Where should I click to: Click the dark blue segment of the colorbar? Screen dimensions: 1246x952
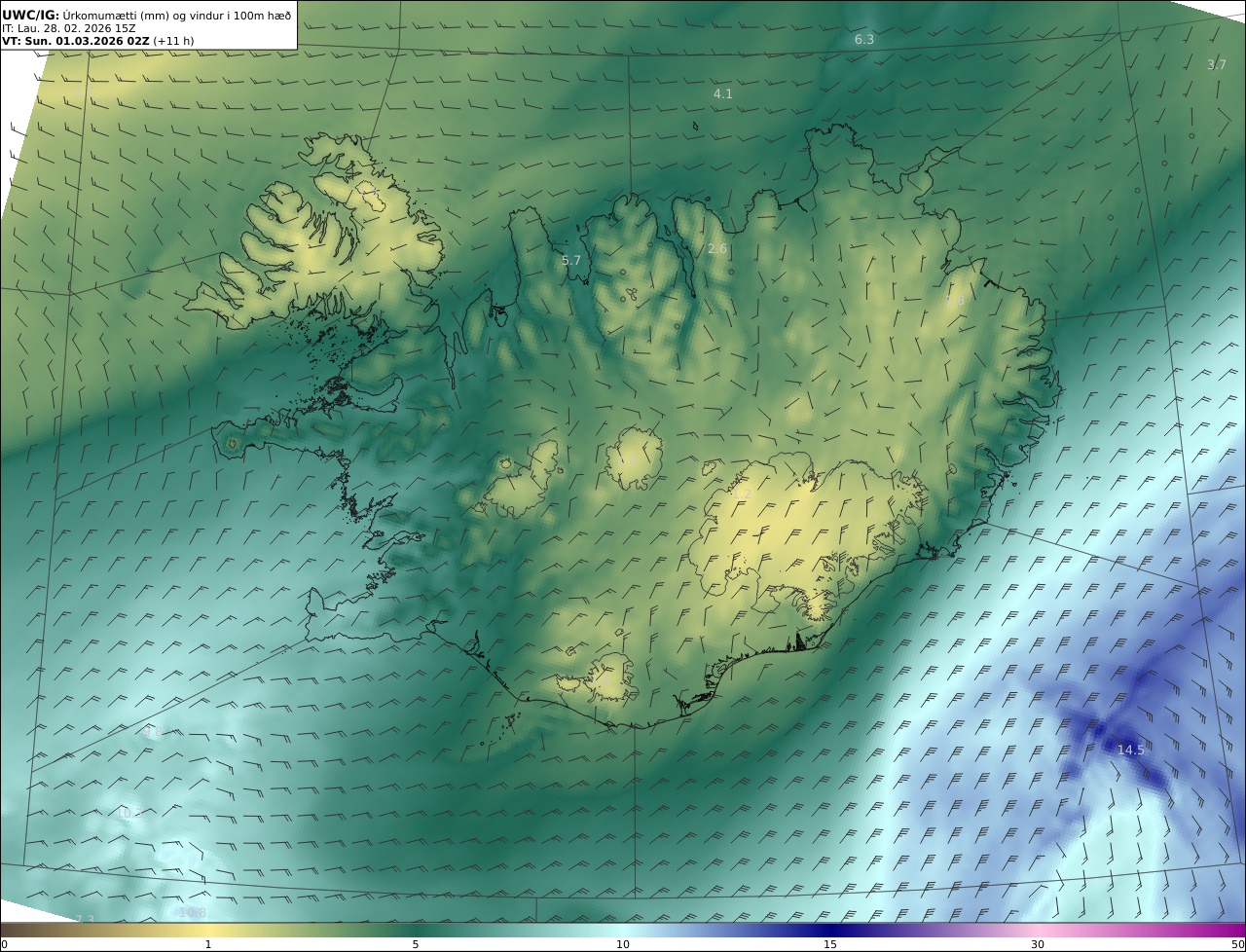coord(830,930)
